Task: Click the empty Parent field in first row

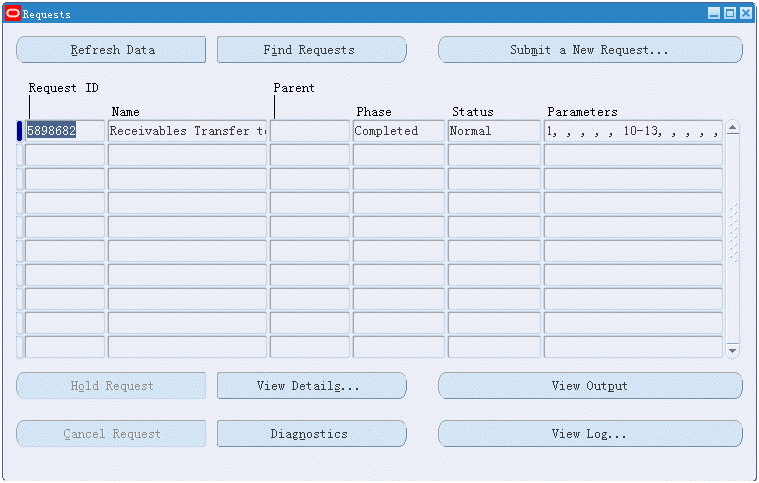Action: 310,131
